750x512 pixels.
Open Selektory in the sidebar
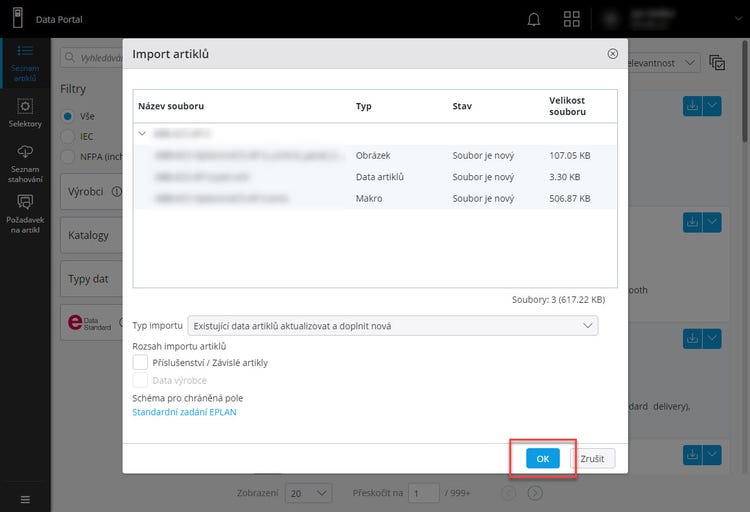pyautogui.click(x=25, y=112)
